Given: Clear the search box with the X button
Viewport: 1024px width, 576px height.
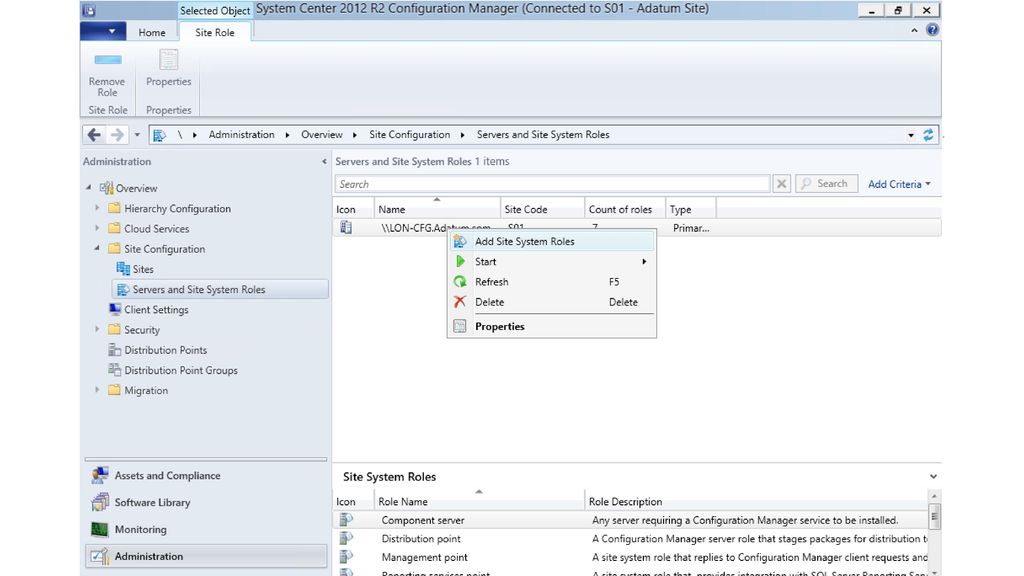Looking at the screenshot, I should point(781,184).
